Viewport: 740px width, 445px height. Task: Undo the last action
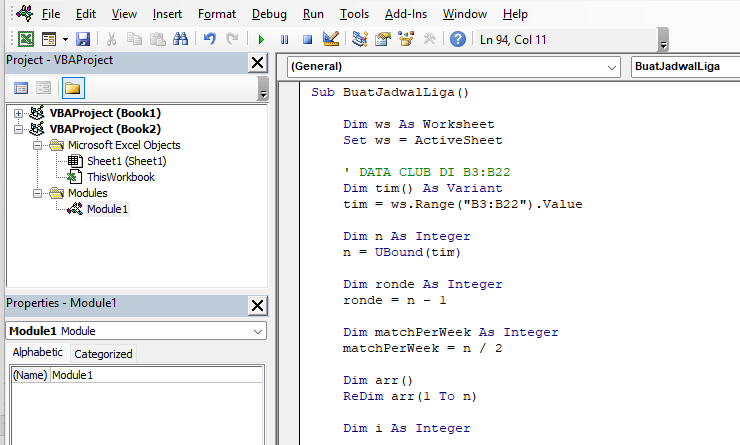tap(210, 39)
